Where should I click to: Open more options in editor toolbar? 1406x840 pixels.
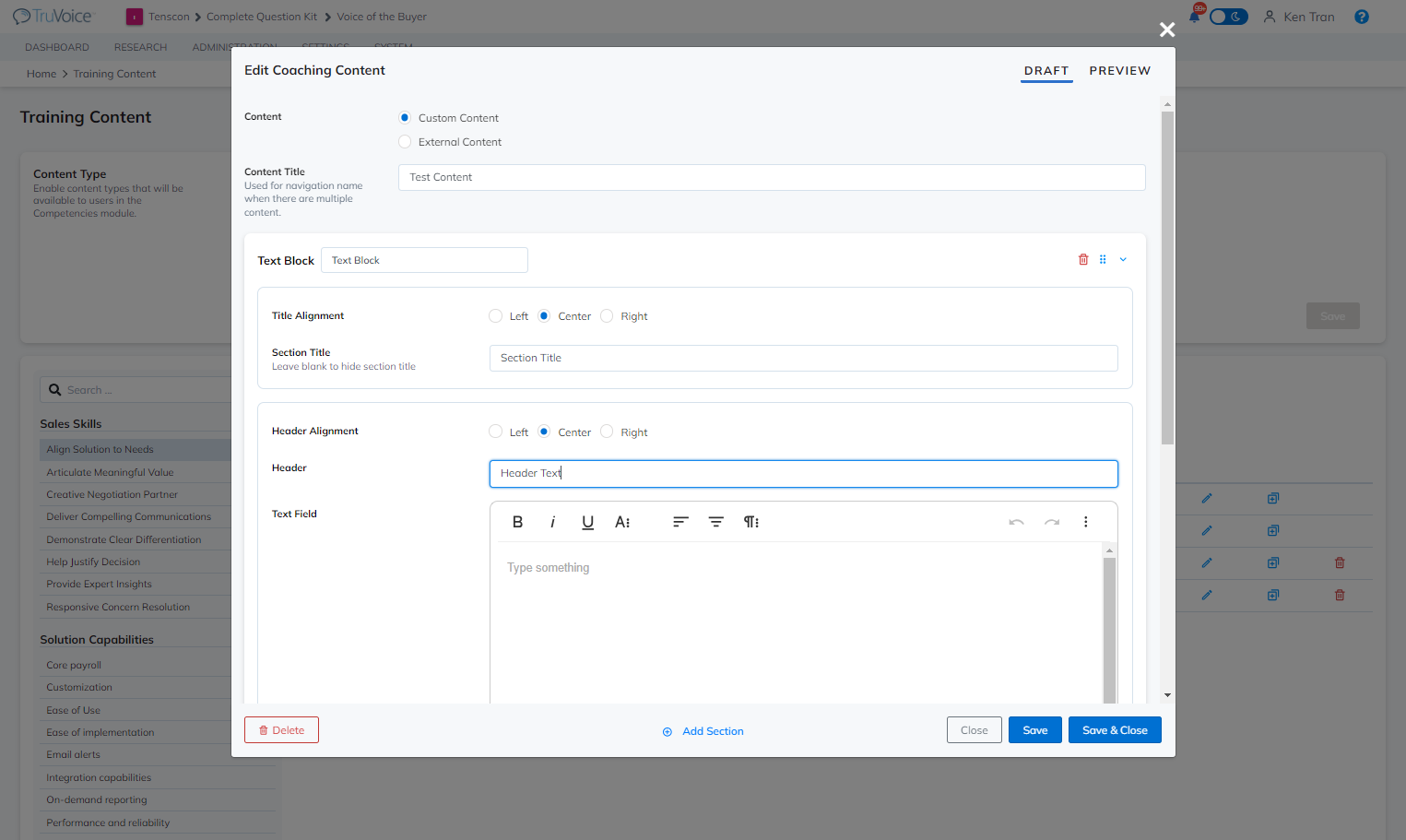[1086, 522]
